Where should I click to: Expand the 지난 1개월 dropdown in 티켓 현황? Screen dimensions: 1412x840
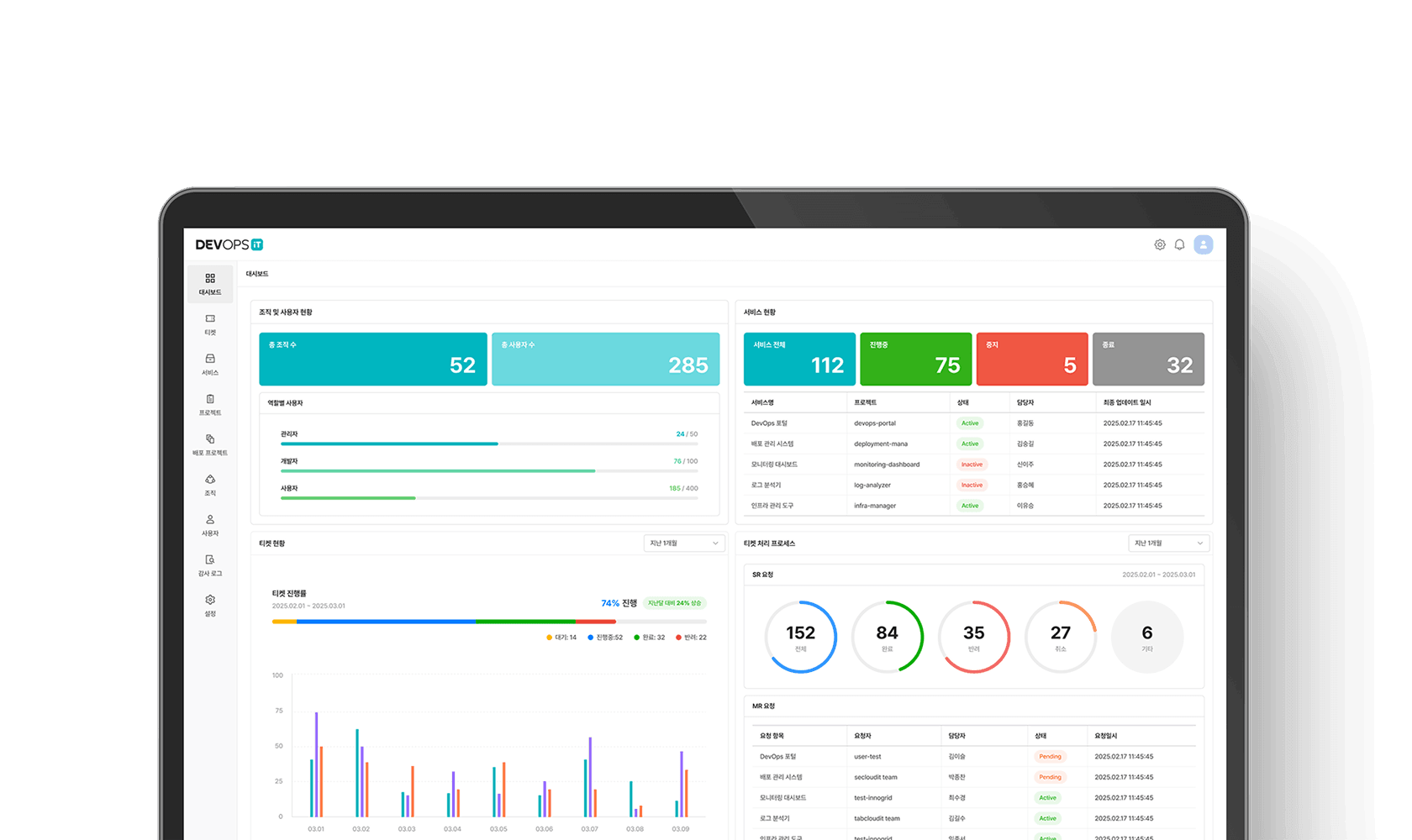[684, 543]
